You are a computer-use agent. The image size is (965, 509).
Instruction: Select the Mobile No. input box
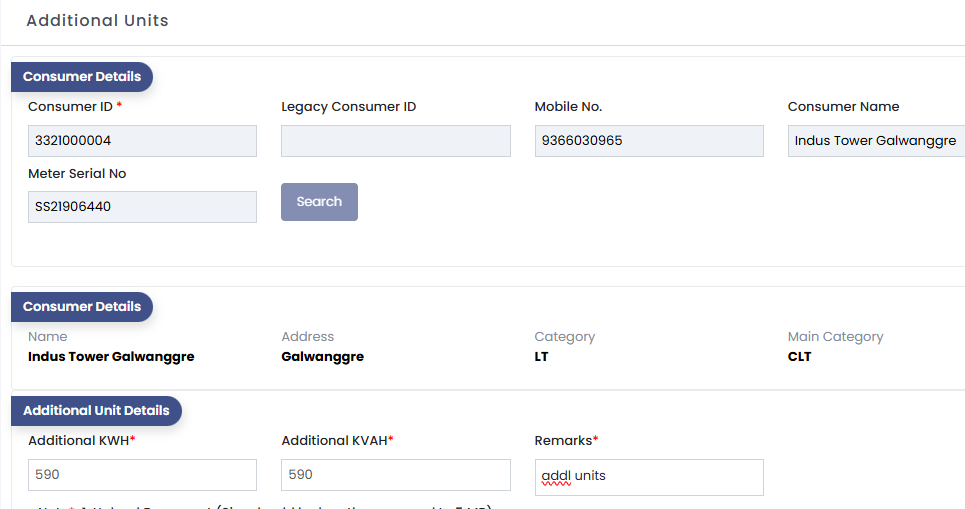[x=649, y=141]
